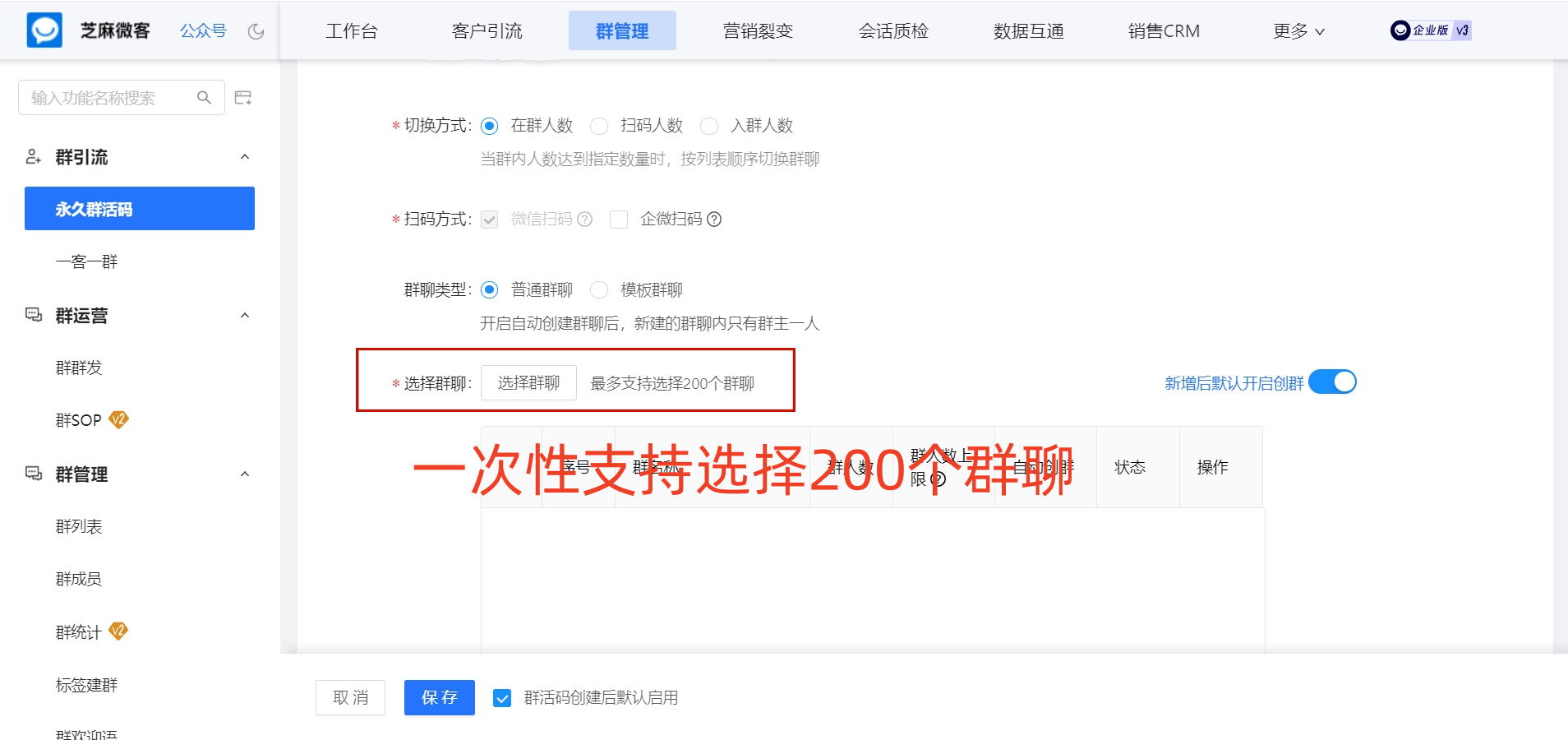The height and width of the screenshot is (740, 1568).
Task: Open 群统计 in sidebar
Action: [x=78, y=632]
